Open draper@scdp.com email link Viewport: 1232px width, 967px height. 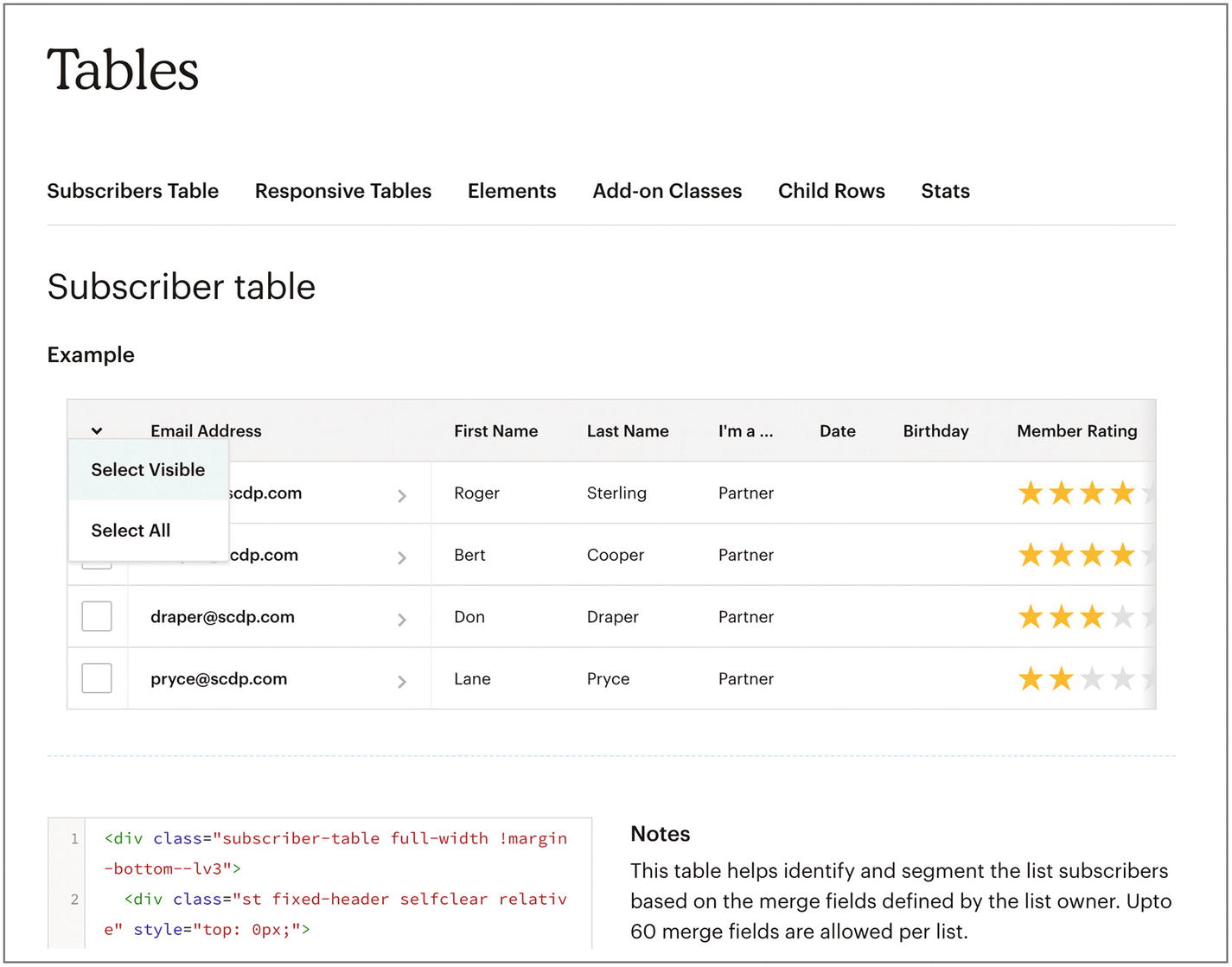point(222,617)
